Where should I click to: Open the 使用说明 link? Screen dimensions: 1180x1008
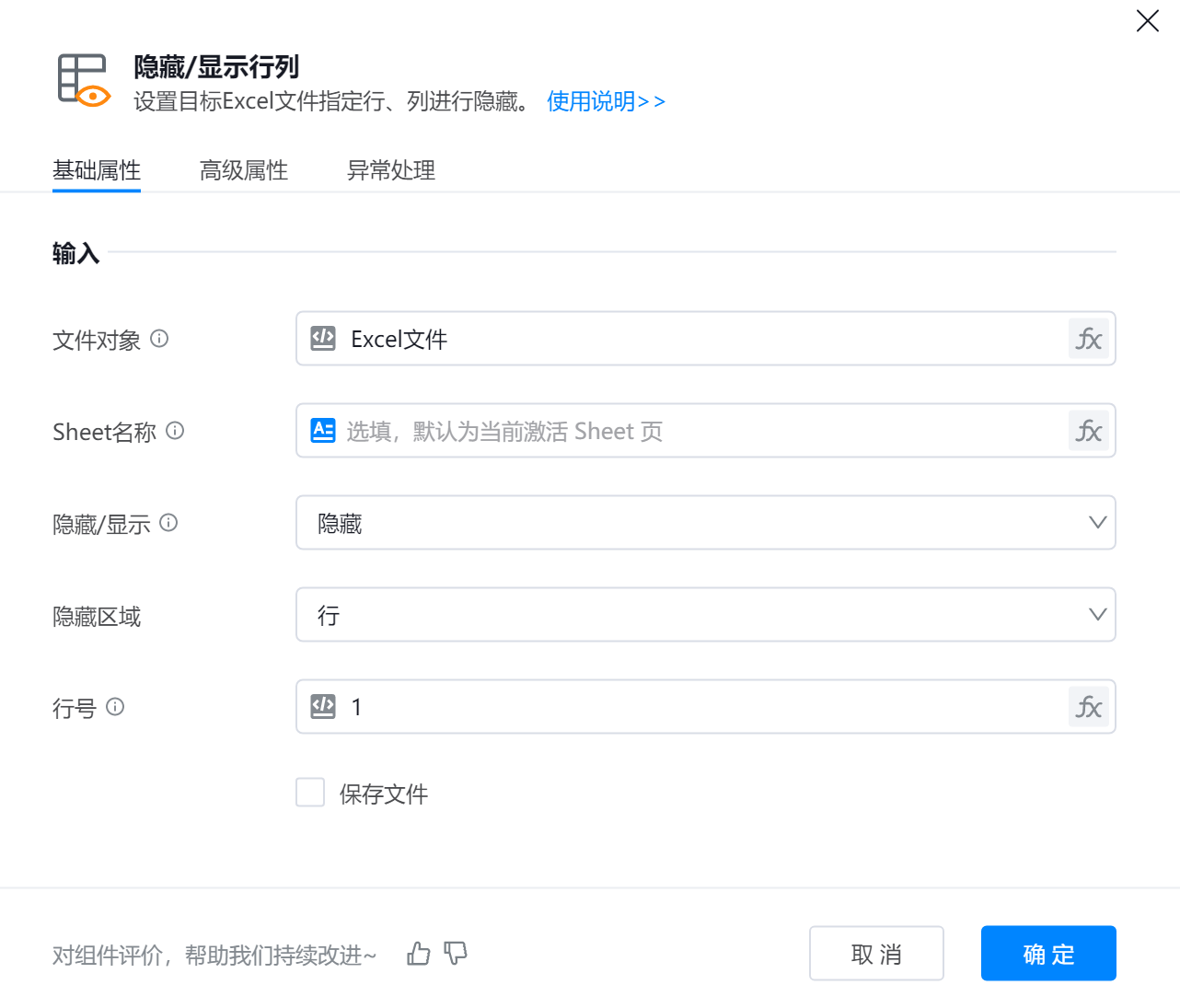click(x=606, y=101)
